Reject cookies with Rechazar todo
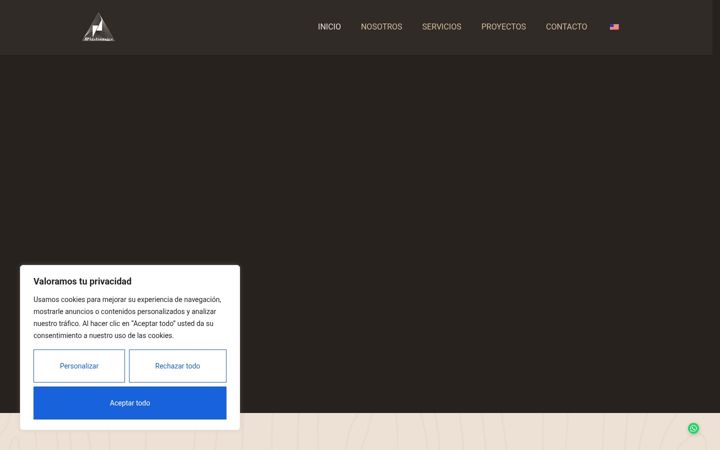The image size is (720, 450). [178, 366]
